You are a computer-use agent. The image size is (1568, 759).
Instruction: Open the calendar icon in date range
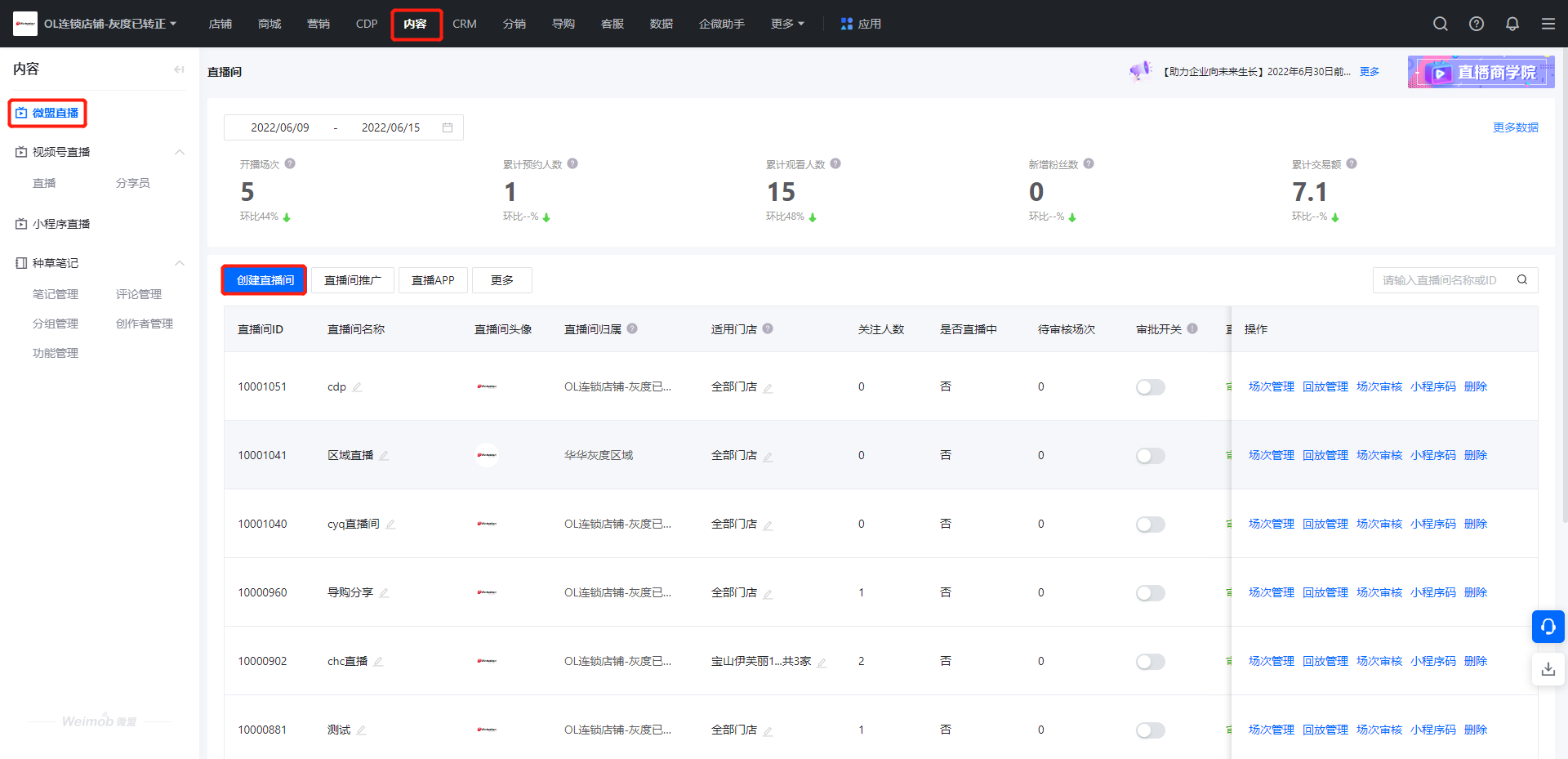point(448,127)
